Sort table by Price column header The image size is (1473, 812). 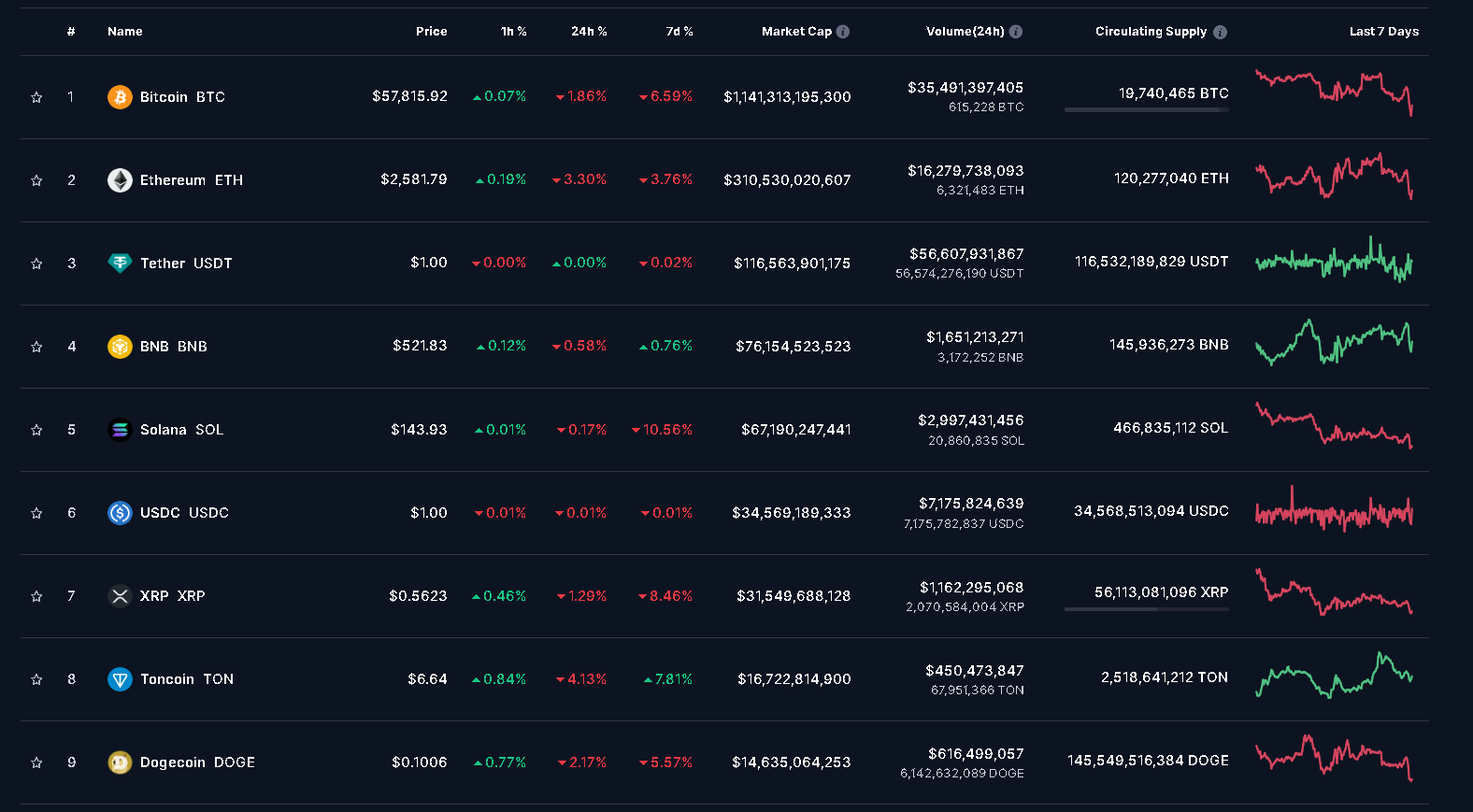click(432, 32)
